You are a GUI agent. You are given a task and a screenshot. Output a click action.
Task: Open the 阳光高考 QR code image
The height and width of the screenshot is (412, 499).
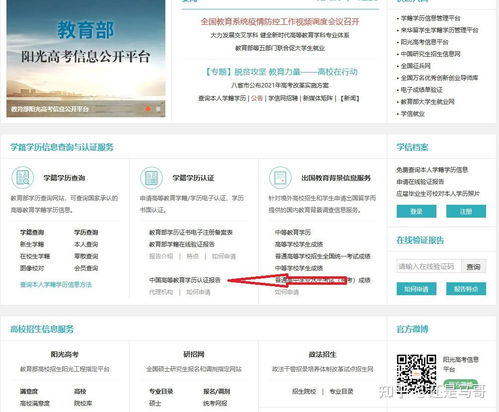pyautogui.click(x=416, y=373)
